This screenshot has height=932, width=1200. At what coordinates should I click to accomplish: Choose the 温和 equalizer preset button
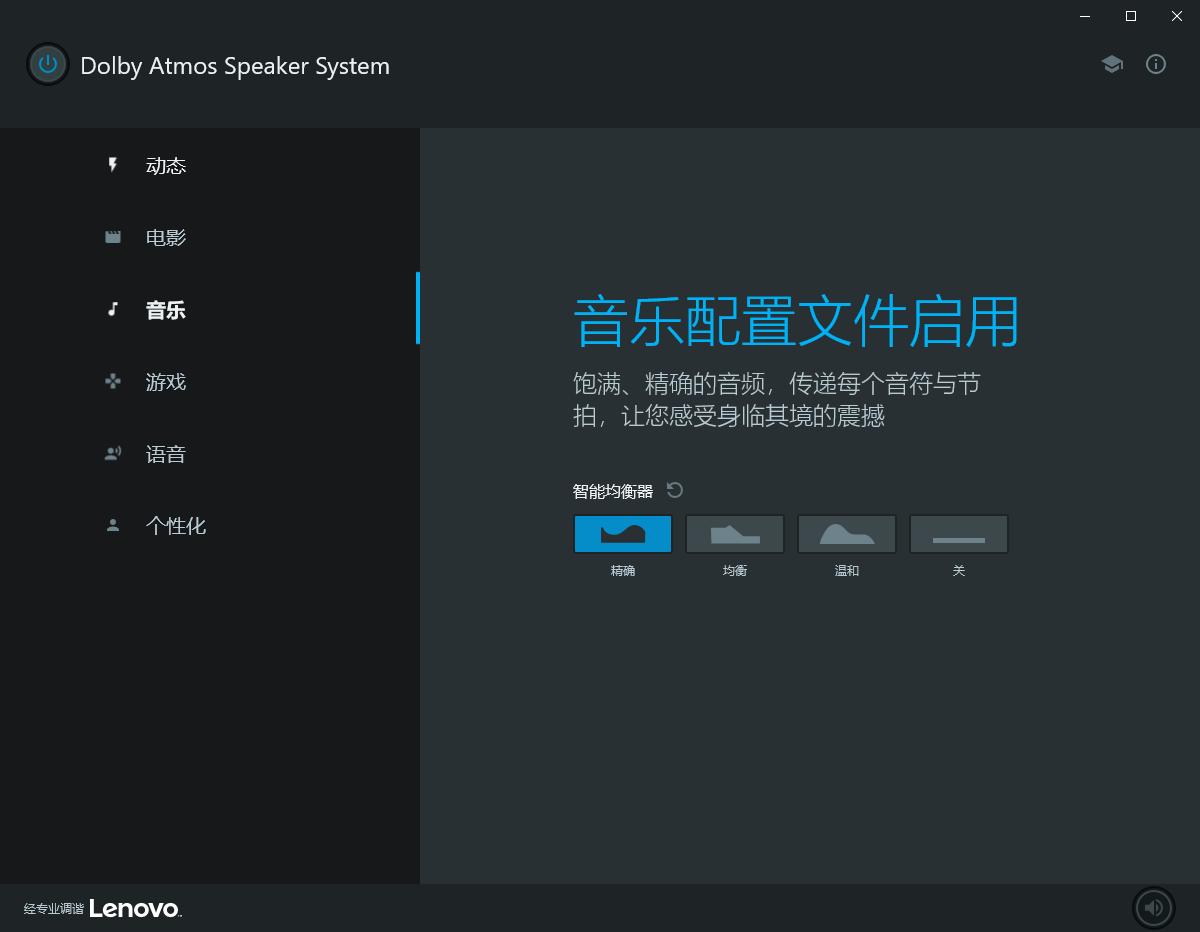847,534
